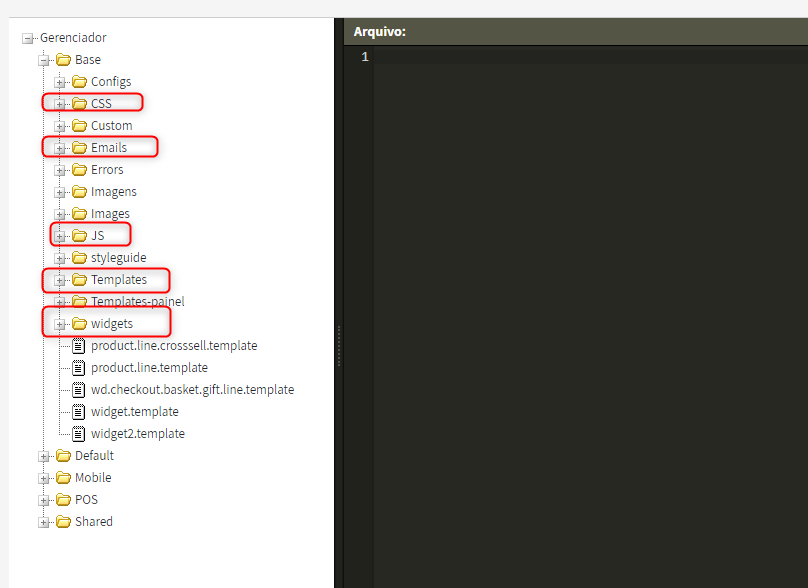Click the Shared folder icon
This screenshot has width=808, height=588.
[x=63, y=522]
